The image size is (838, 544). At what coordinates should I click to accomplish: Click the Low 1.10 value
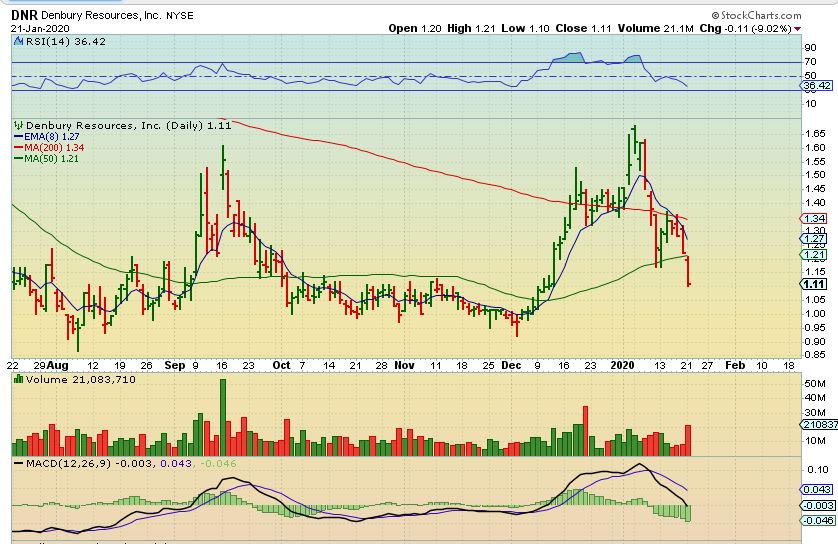(x=525, y=28)
